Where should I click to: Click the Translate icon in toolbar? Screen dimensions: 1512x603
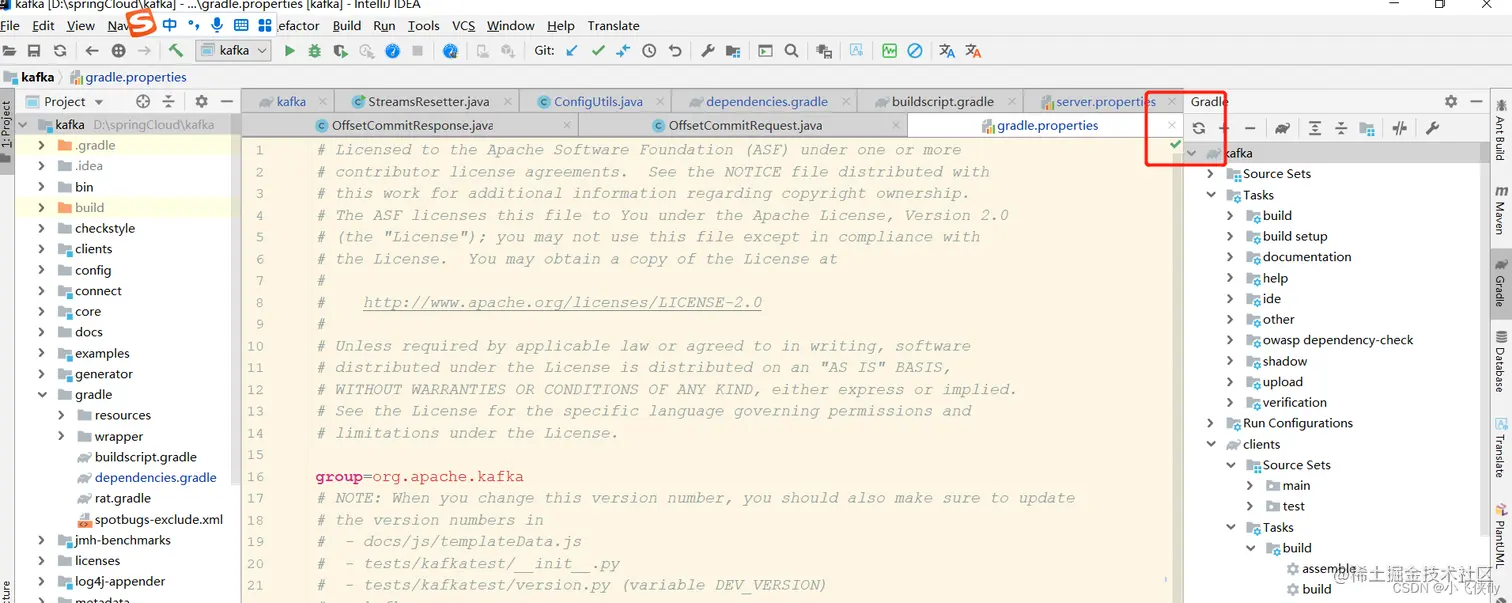[x=947, y=51]
